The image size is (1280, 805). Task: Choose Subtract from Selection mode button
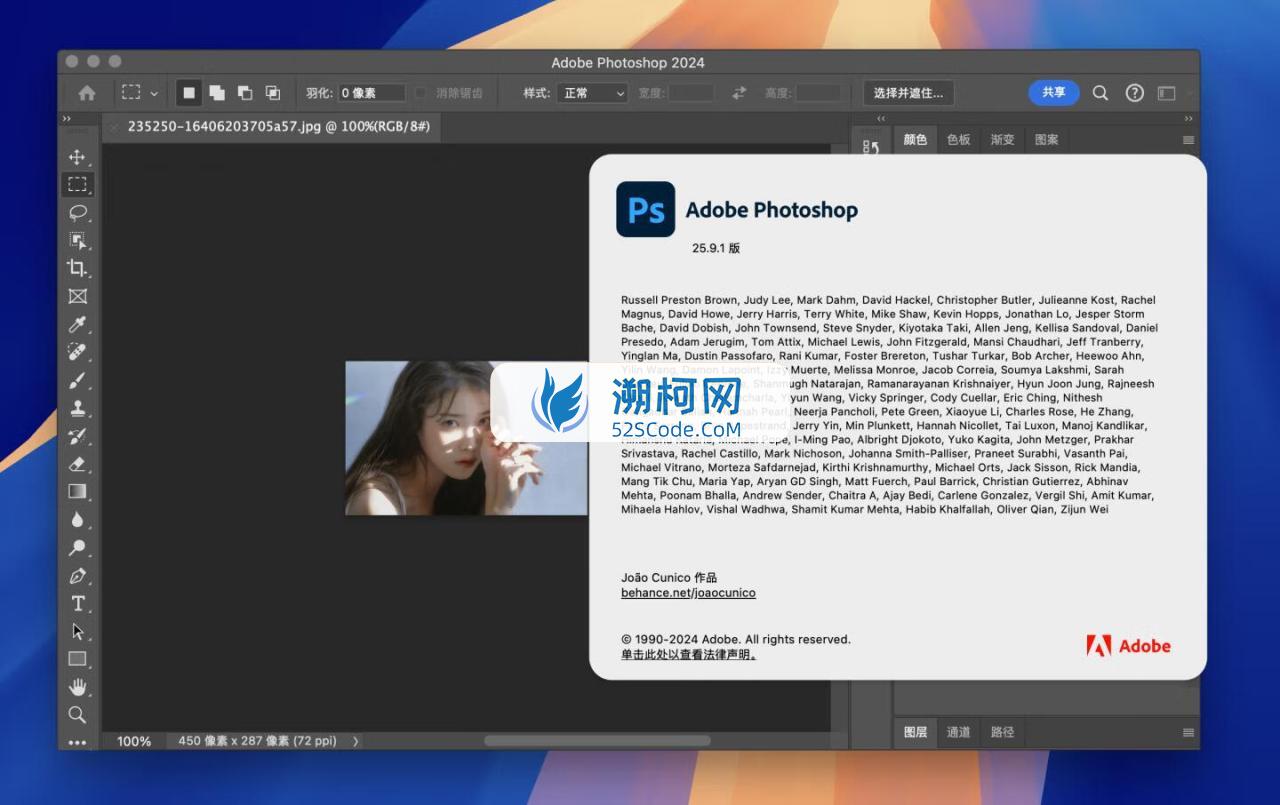tap(245, 92)
